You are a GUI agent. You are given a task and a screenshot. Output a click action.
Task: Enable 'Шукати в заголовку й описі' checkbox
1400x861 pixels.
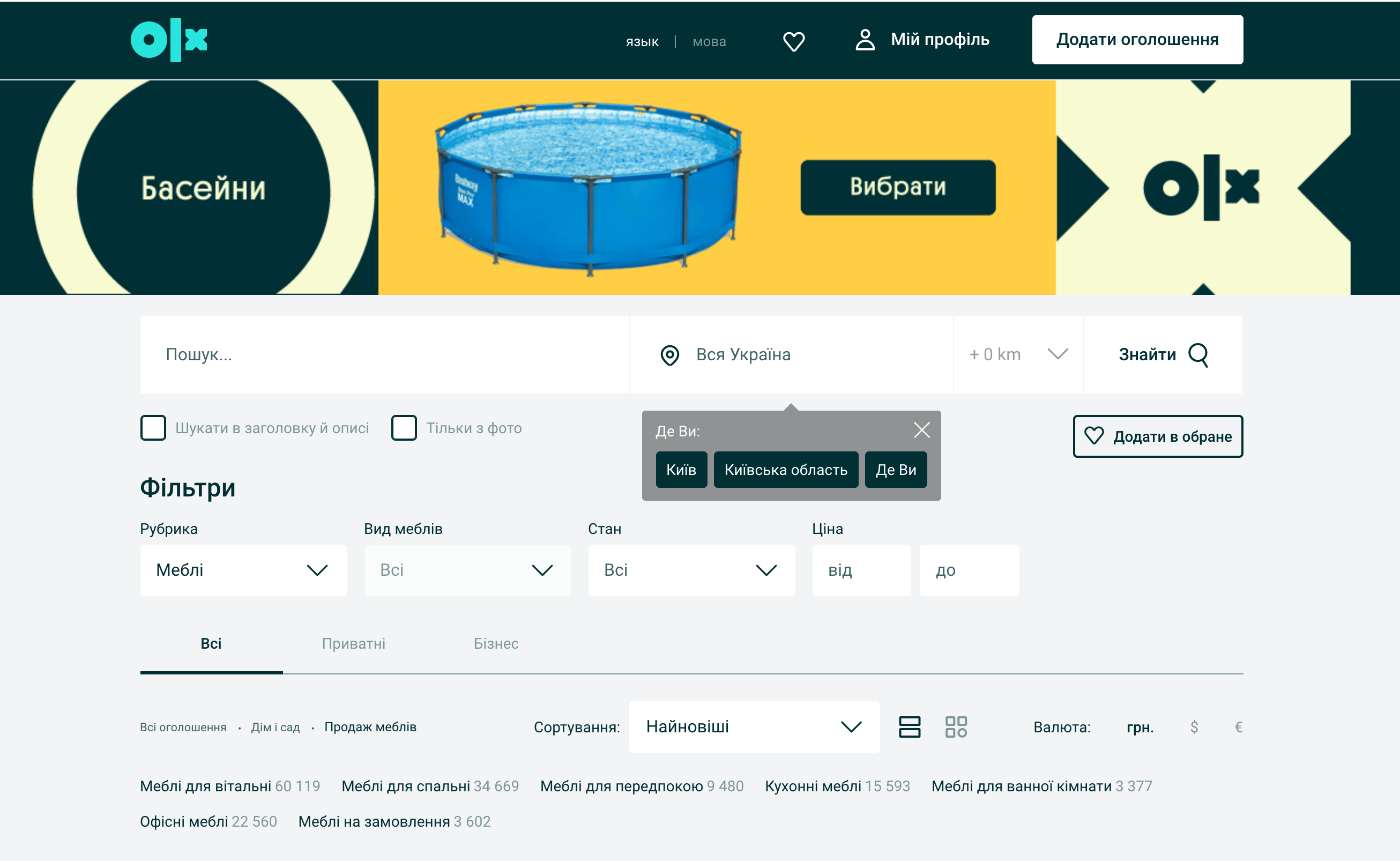point(153,428)
